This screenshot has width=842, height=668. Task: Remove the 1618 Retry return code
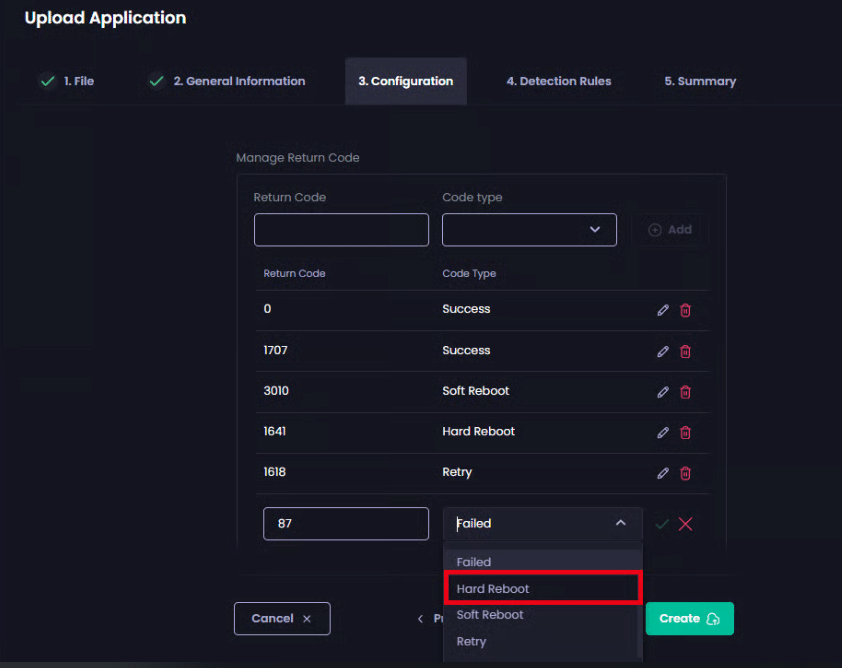(685, 473)
